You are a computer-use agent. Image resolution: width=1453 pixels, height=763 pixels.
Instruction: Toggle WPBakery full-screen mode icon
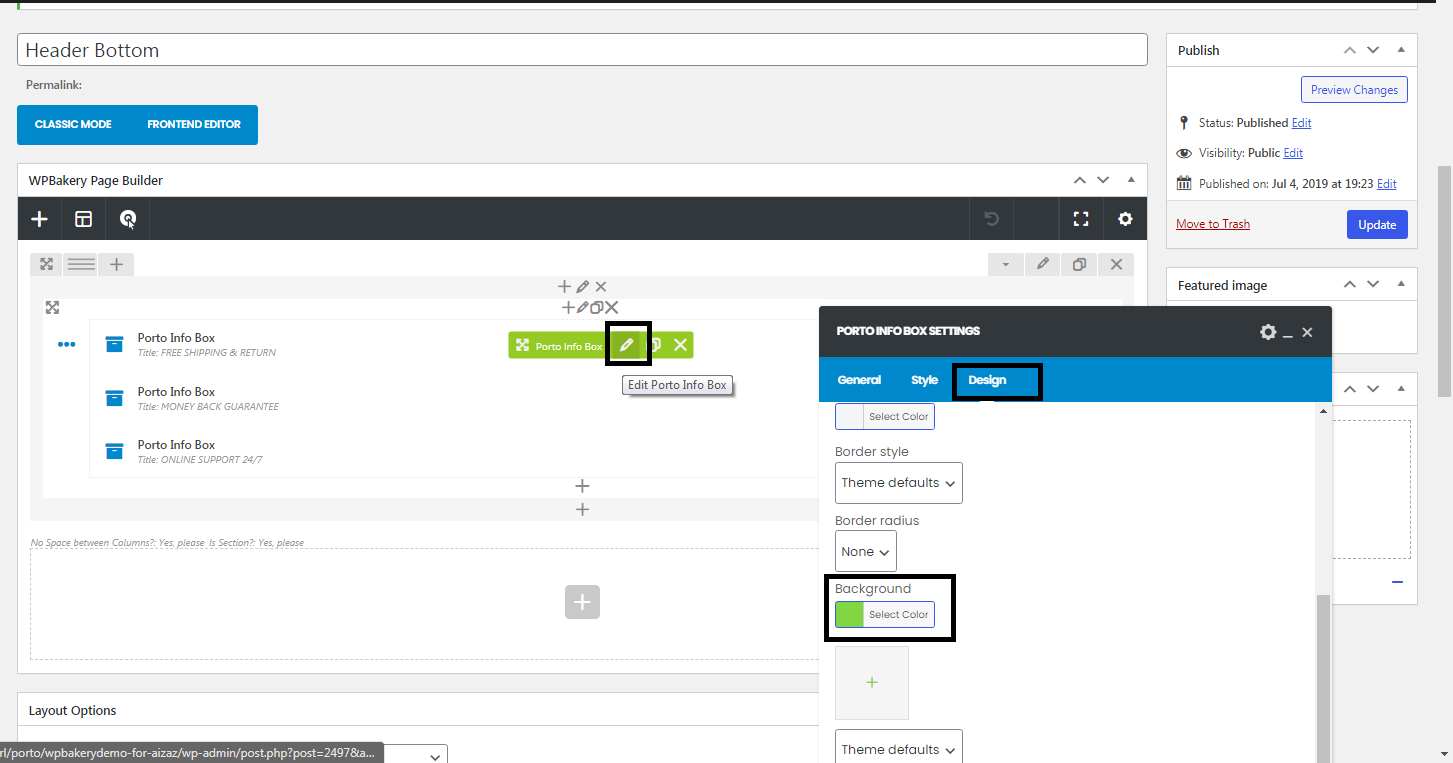tap(1081, 219)
